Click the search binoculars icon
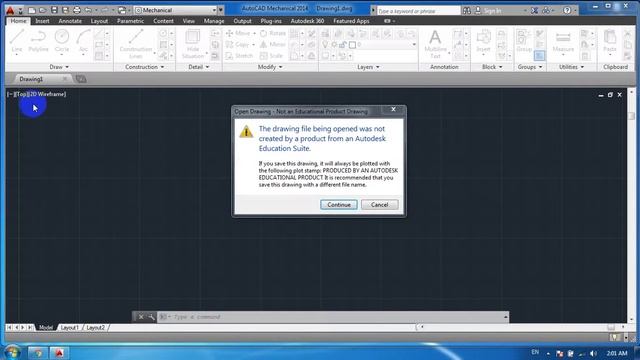This screenshot has width=640, height=360. pos(467,11)
